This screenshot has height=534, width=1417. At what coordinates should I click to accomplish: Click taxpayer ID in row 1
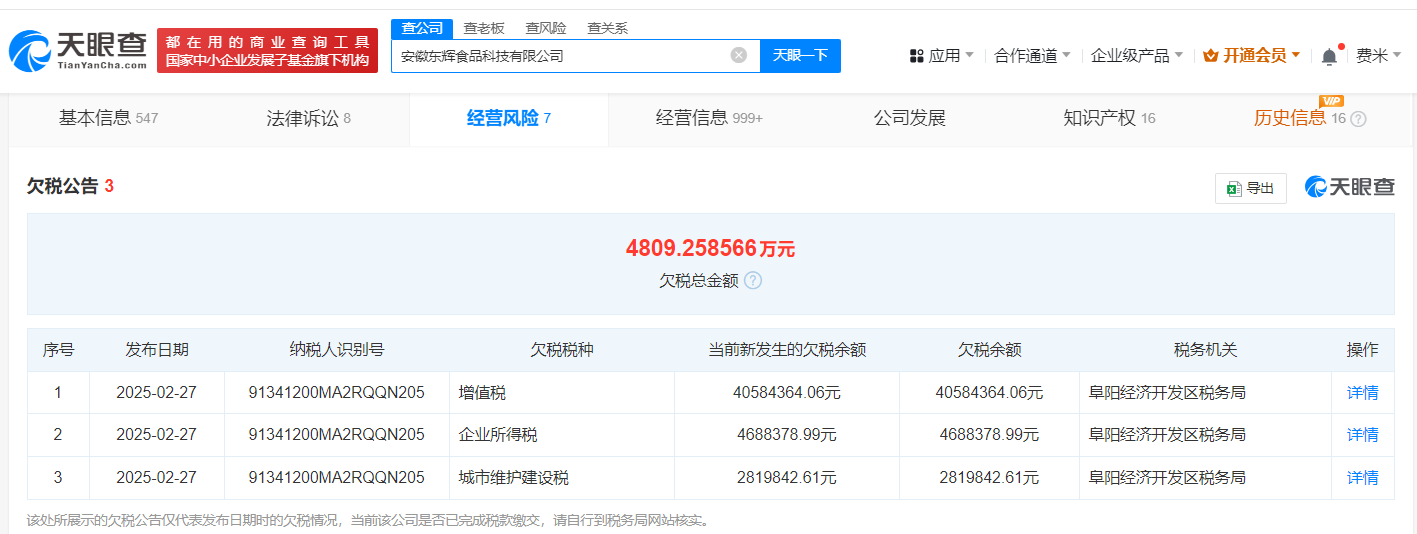[x=336, y=393]
